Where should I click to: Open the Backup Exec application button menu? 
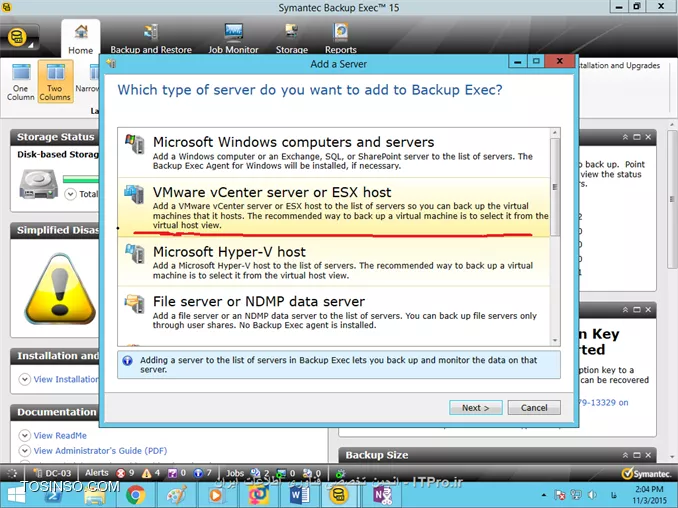coord(19,38)
